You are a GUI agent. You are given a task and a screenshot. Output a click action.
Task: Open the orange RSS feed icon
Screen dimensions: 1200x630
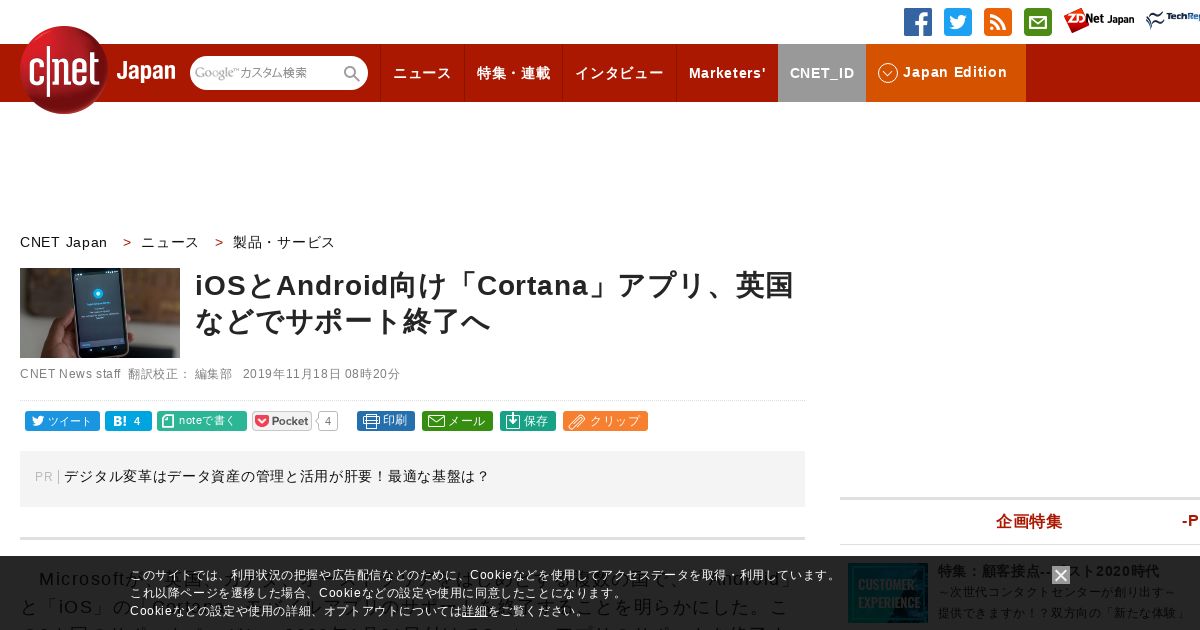tap(998, 22)
